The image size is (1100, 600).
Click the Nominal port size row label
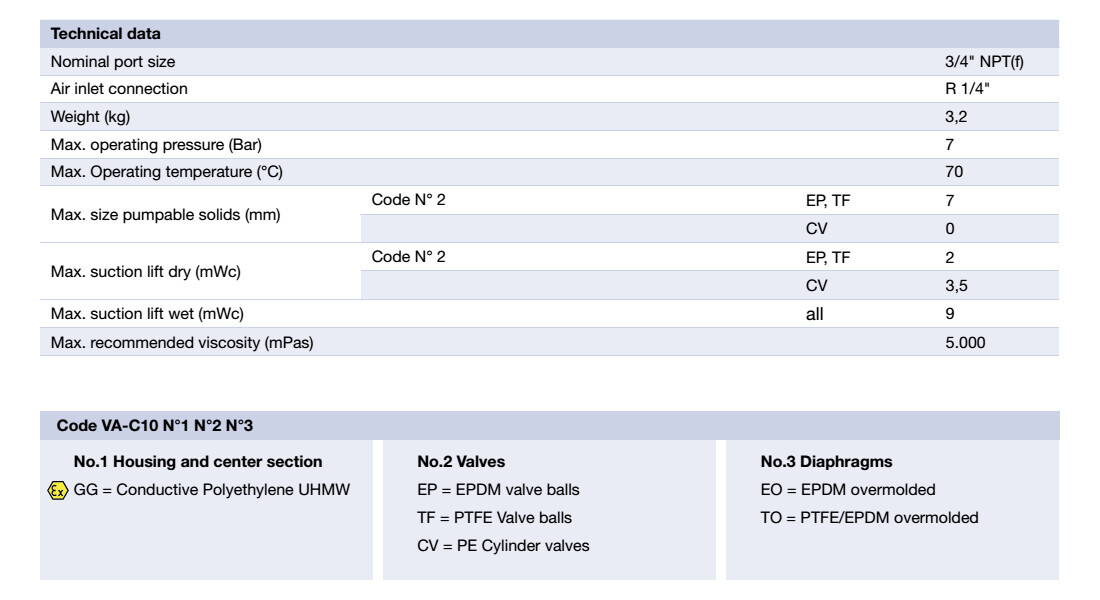point(113,62)
